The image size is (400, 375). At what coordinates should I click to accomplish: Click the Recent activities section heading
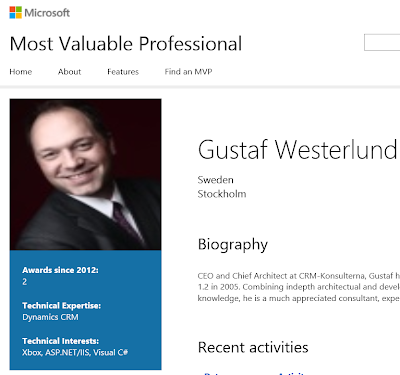(x=253, y=347)
